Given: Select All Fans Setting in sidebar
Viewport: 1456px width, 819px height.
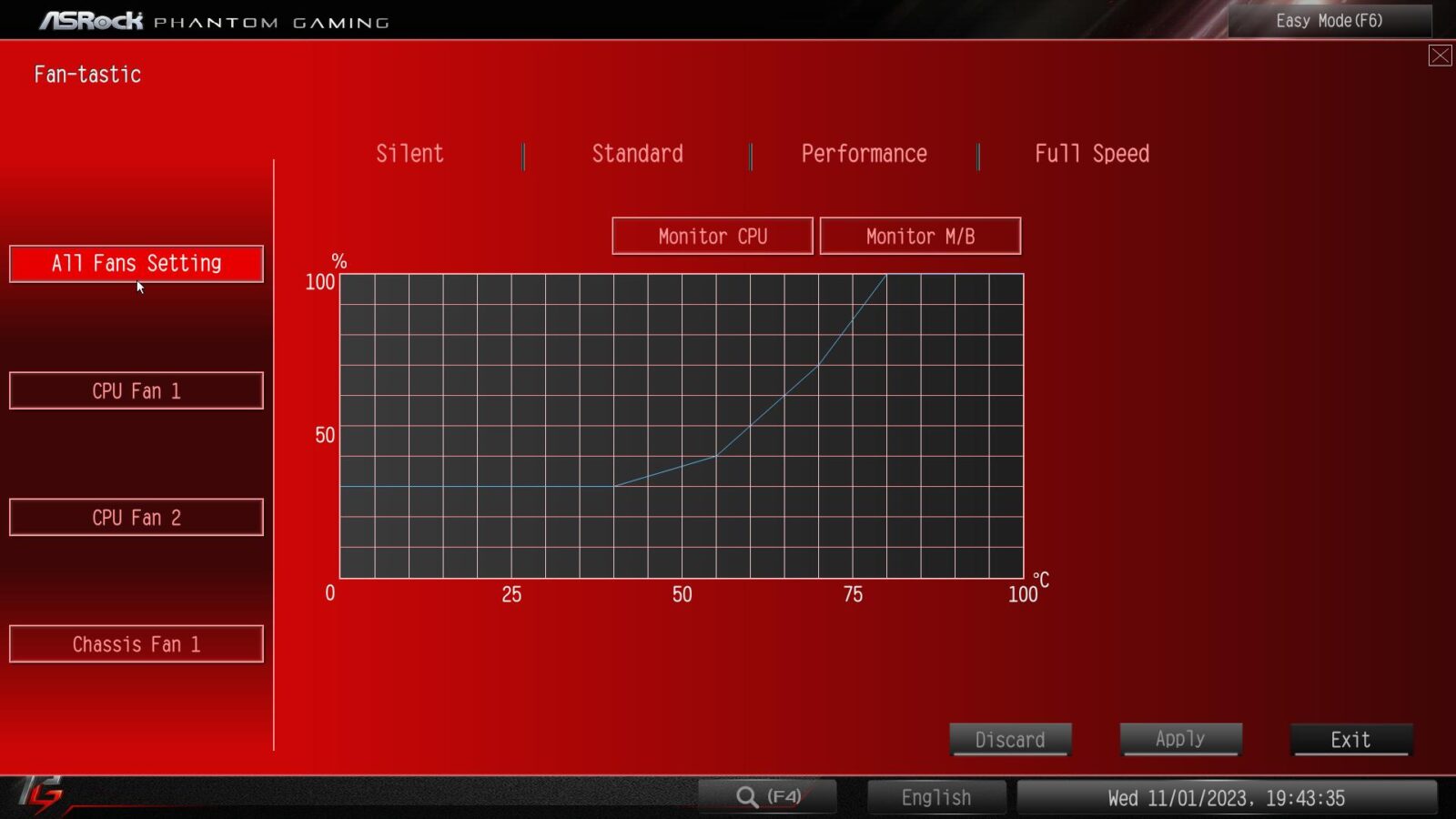Looking at the screenshot, I should [x=136, y=264].
